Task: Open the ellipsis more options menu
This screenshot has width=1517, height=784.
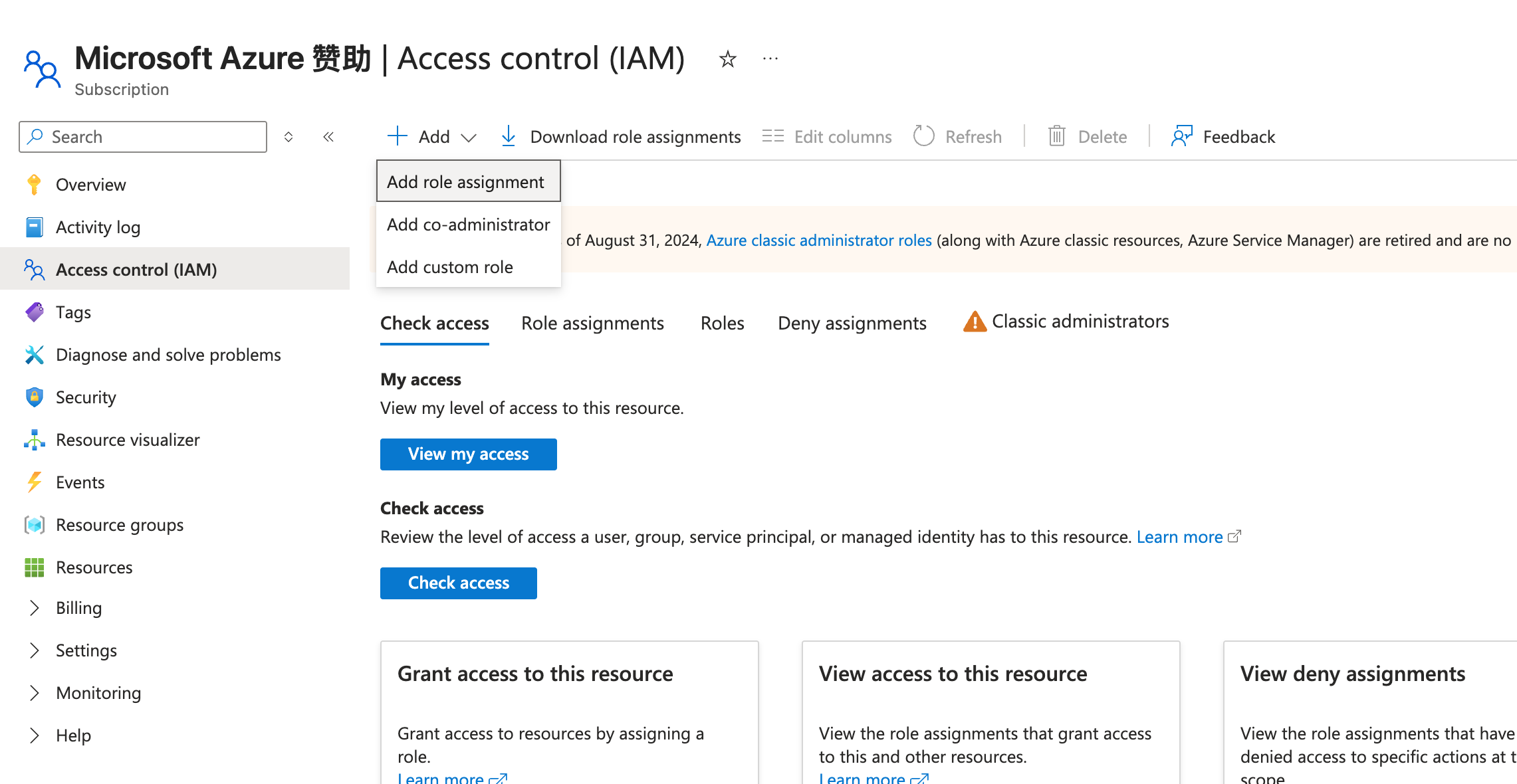Action: 770,59
